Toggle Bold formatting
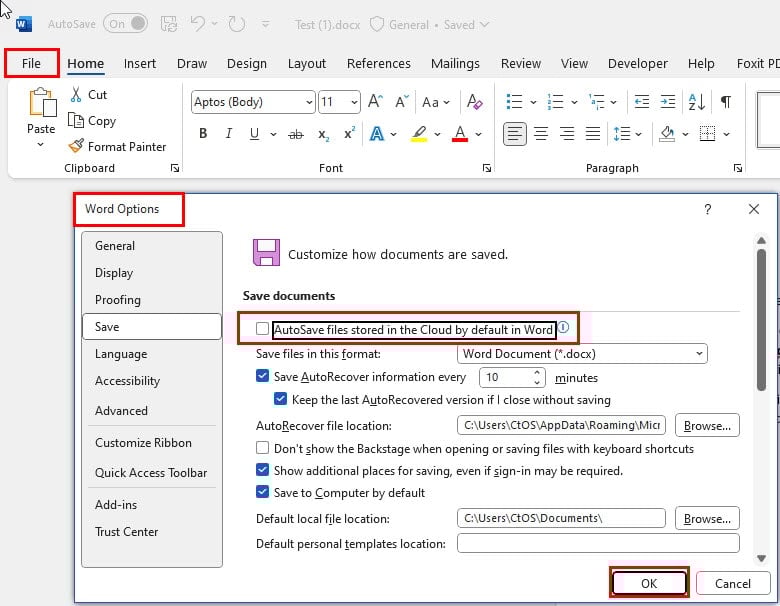The height and width of the screenshot is (606, 780). (203, 133)
